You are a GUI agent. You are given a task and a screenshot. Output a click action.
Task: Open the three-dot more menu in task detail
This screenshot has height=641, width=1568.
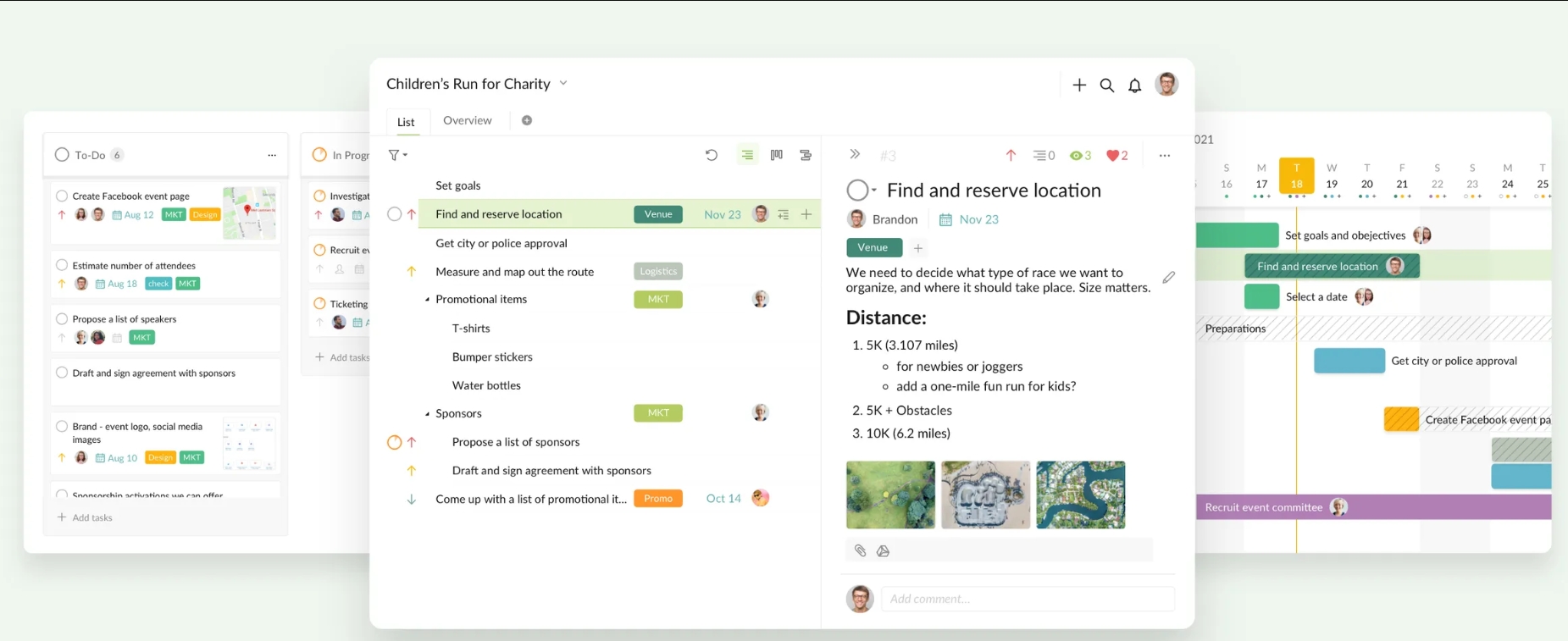tap(1165, 155)
